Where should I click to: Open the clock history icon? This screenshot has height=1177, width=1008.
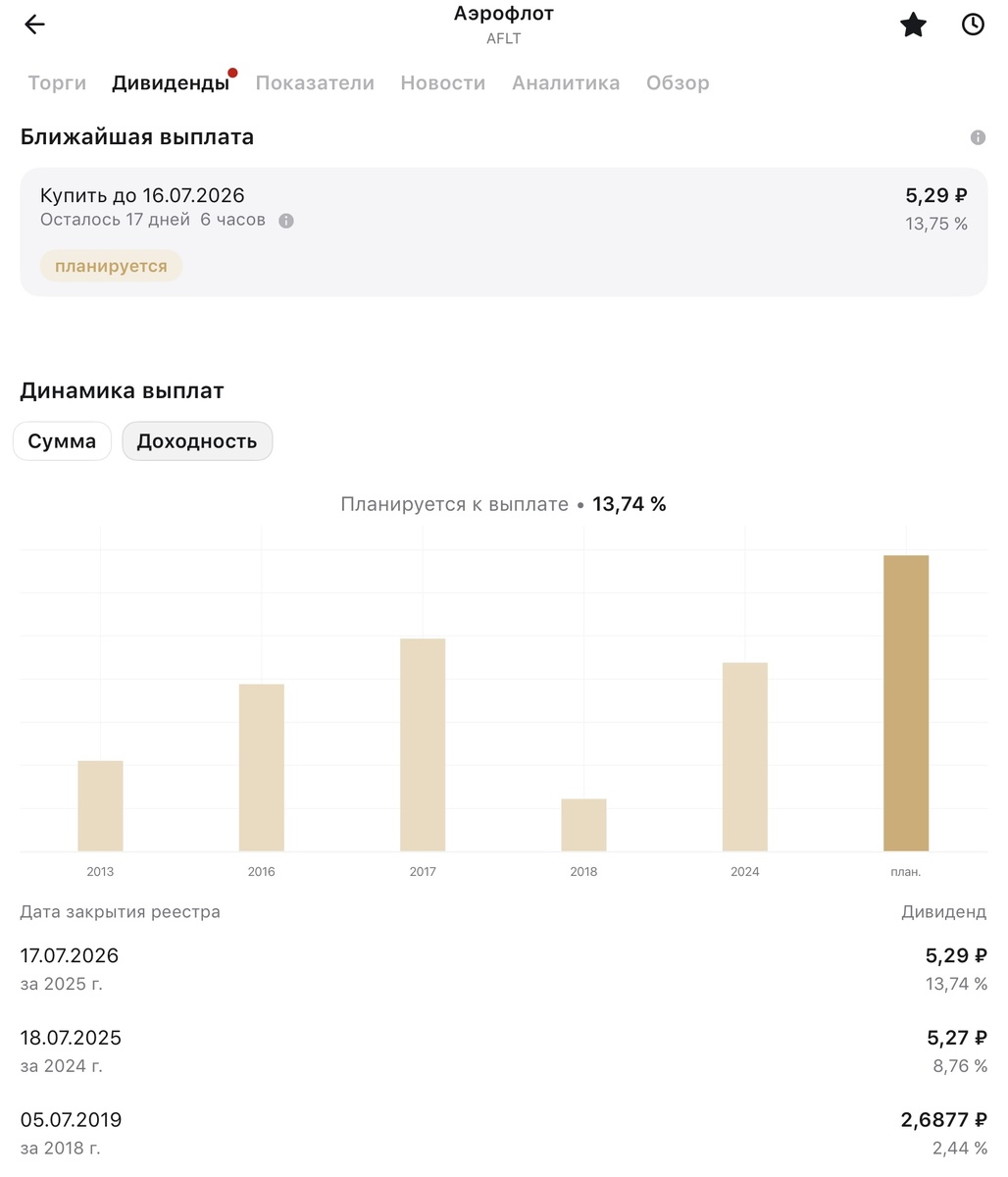click(973, 25)
